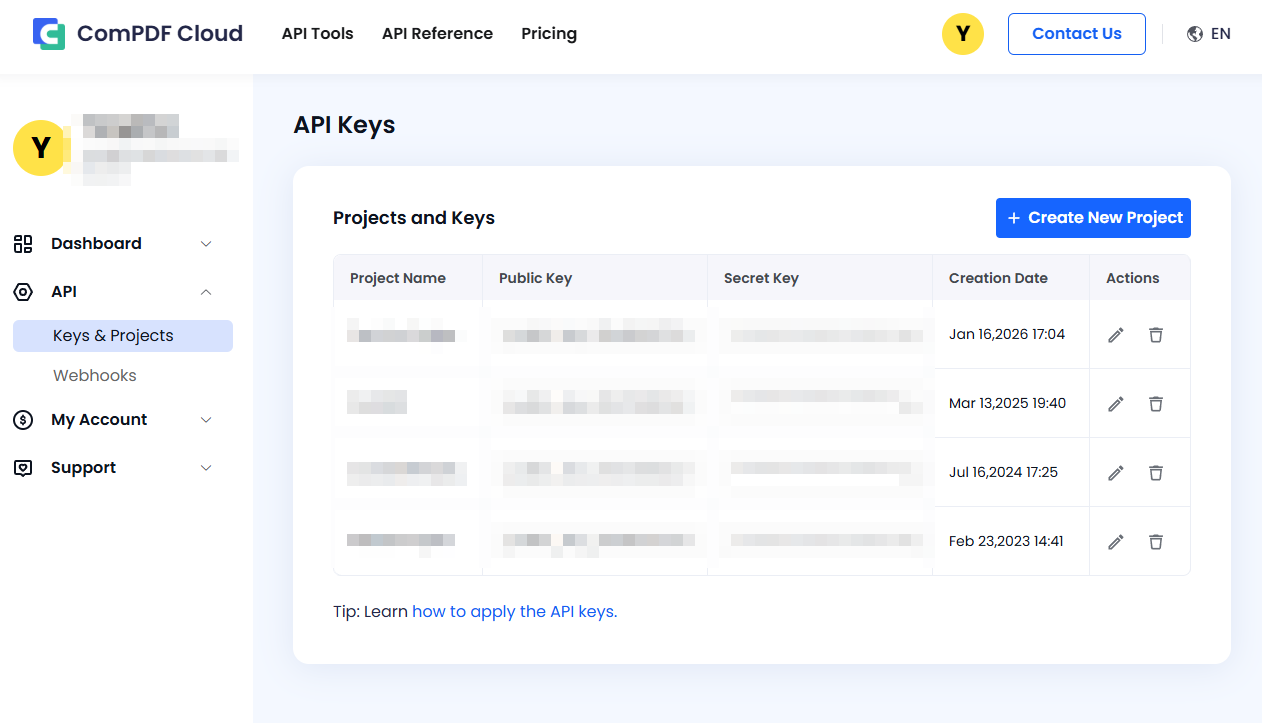
Task: Expand the Dashboard sidebar section
Action: click(205, 243)
